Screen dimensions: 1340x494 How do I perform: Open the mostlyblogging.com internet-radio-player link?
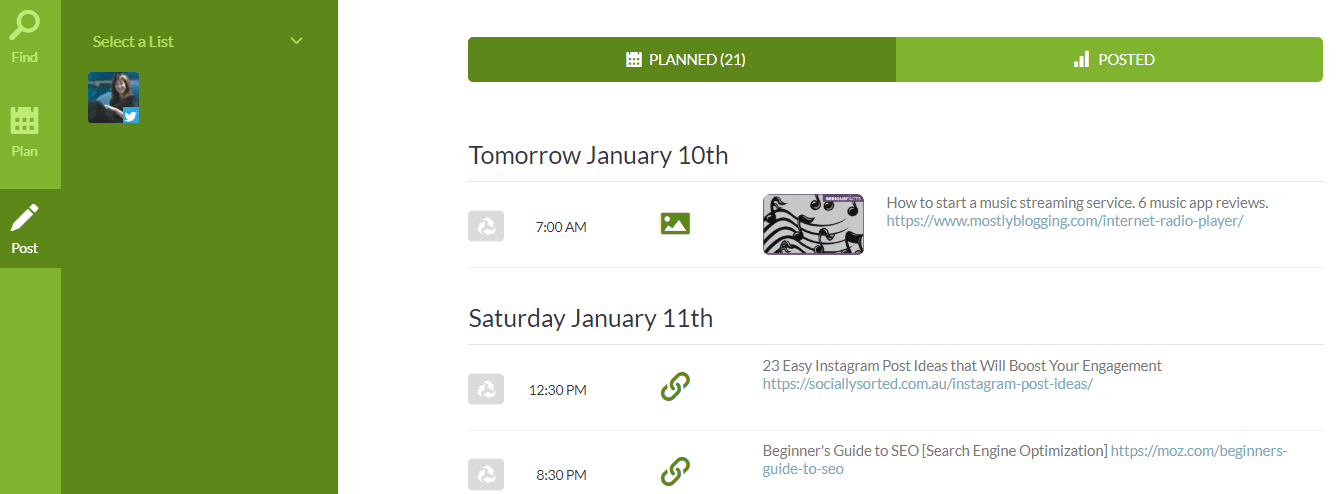[x=1065, y=220]
